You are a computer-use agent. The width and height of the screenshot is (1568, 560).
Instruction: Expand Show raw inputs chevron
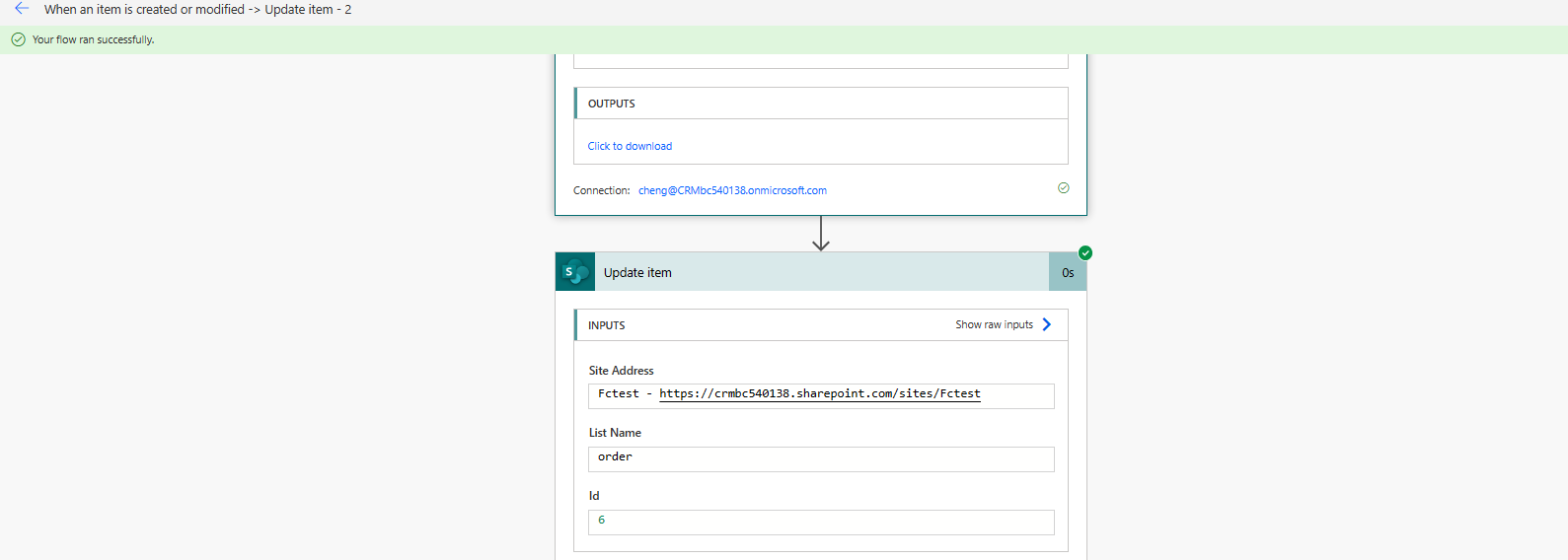1047,324
